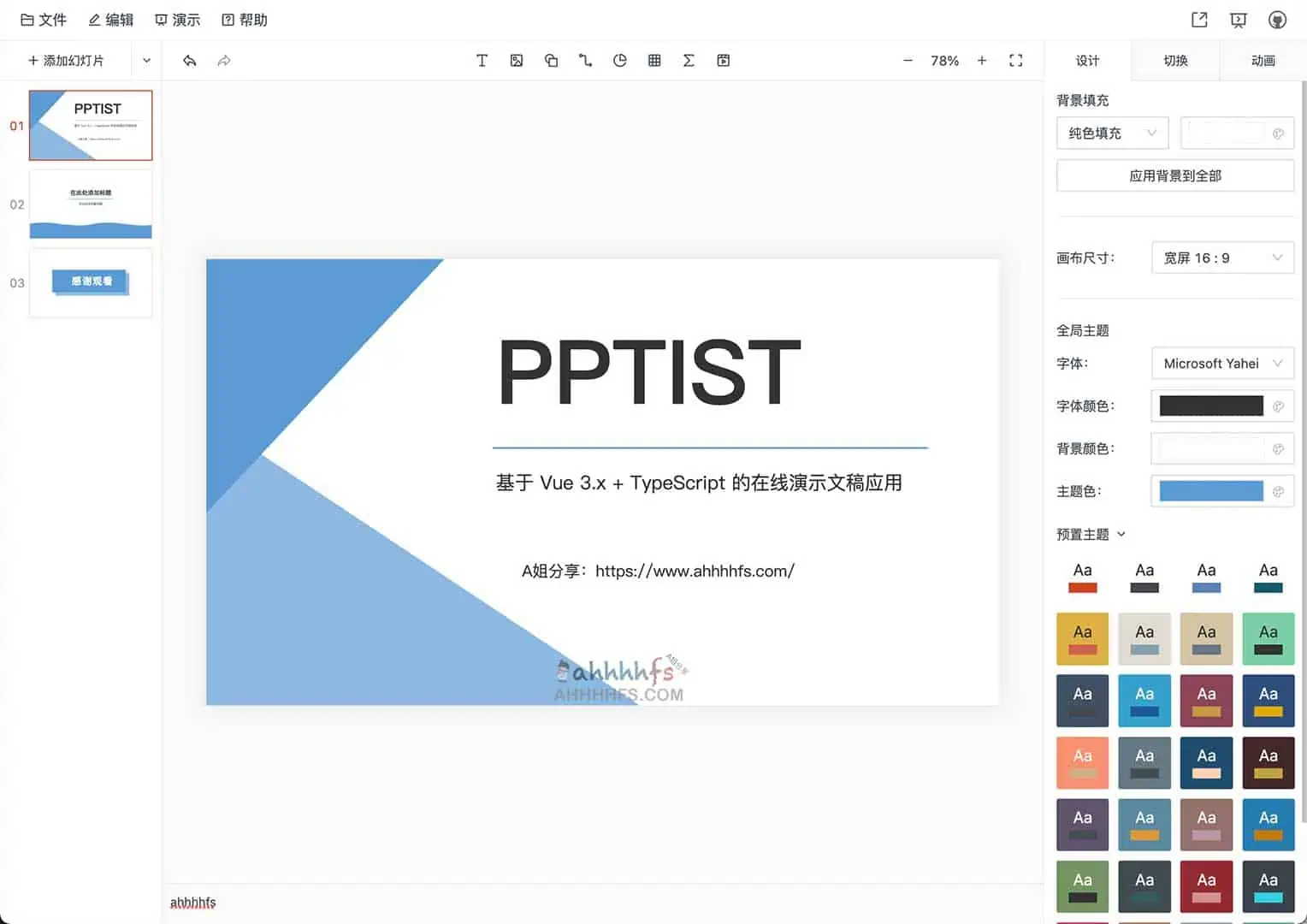Open the 文件 menu
1307x924 pixels.
(x=44, y=19)
